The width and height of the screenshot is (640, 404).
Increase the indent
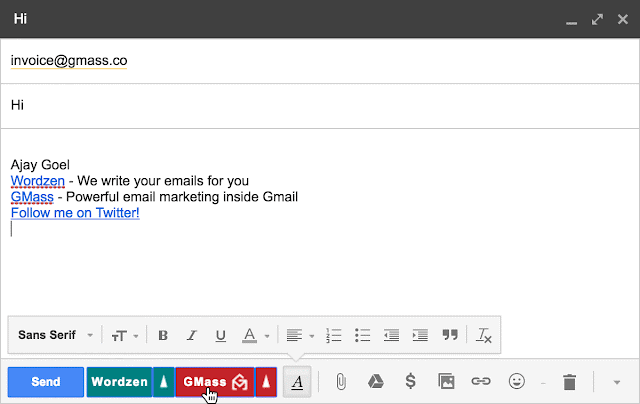point(420,335)
